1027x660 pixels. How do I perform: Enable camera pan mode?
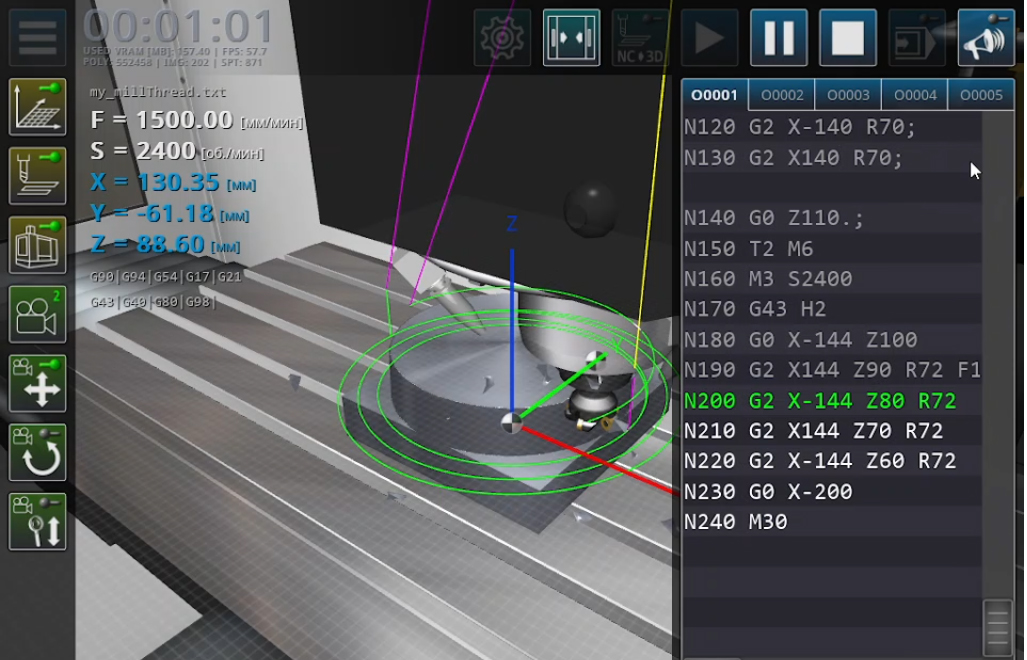click(x=38, y=383)
